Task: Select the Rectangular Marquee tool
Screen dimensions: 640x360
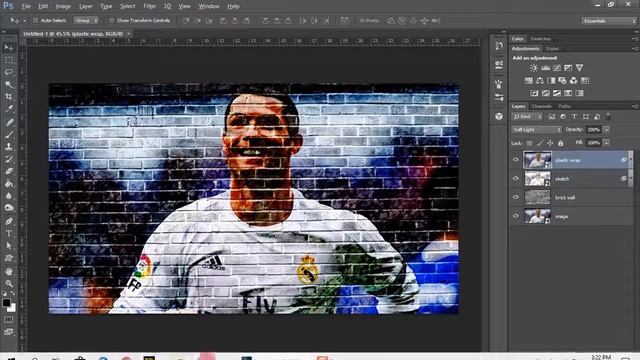Action: click(x=9, y=60)
